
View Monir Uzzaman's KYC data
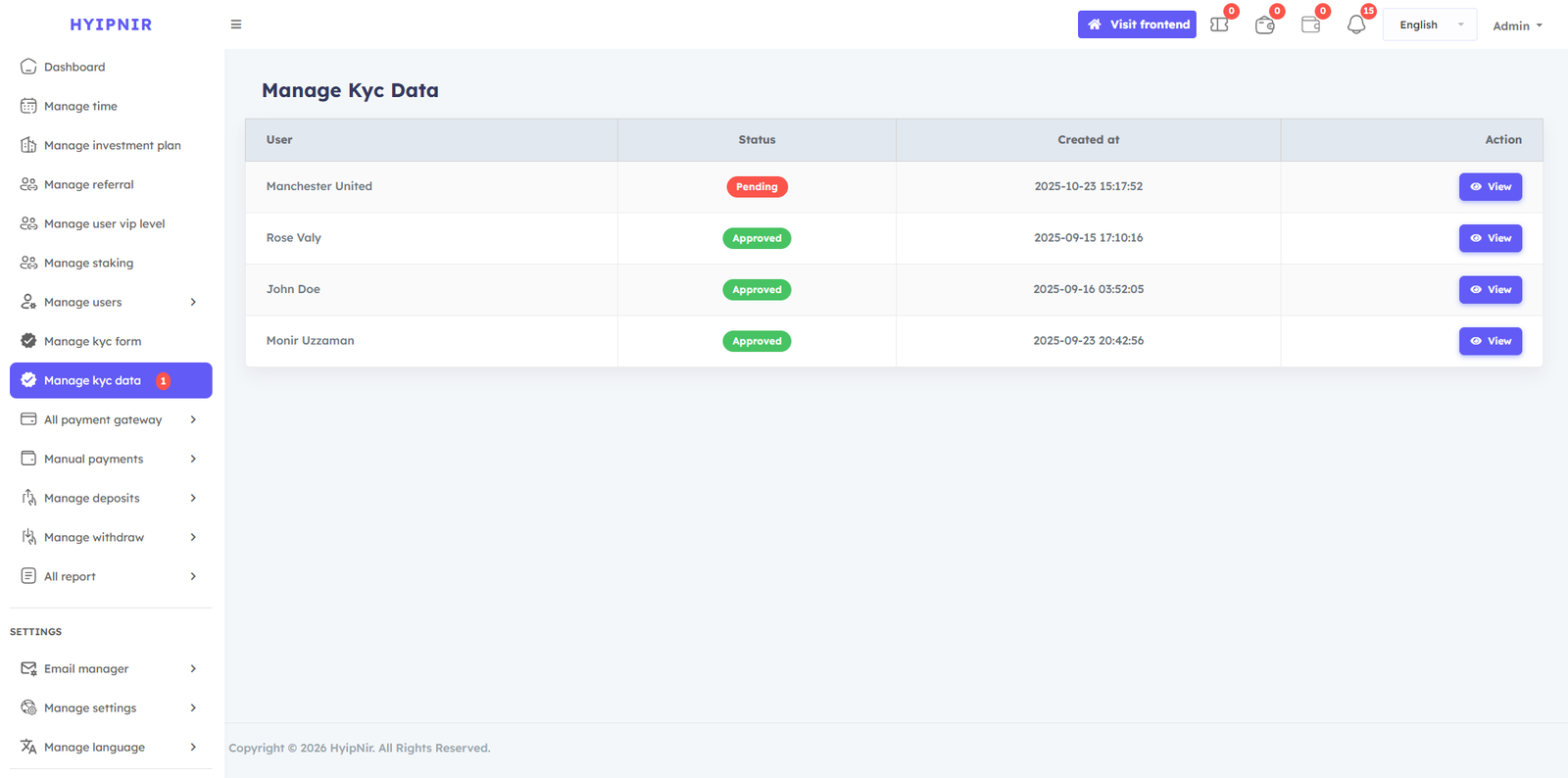1490,341
